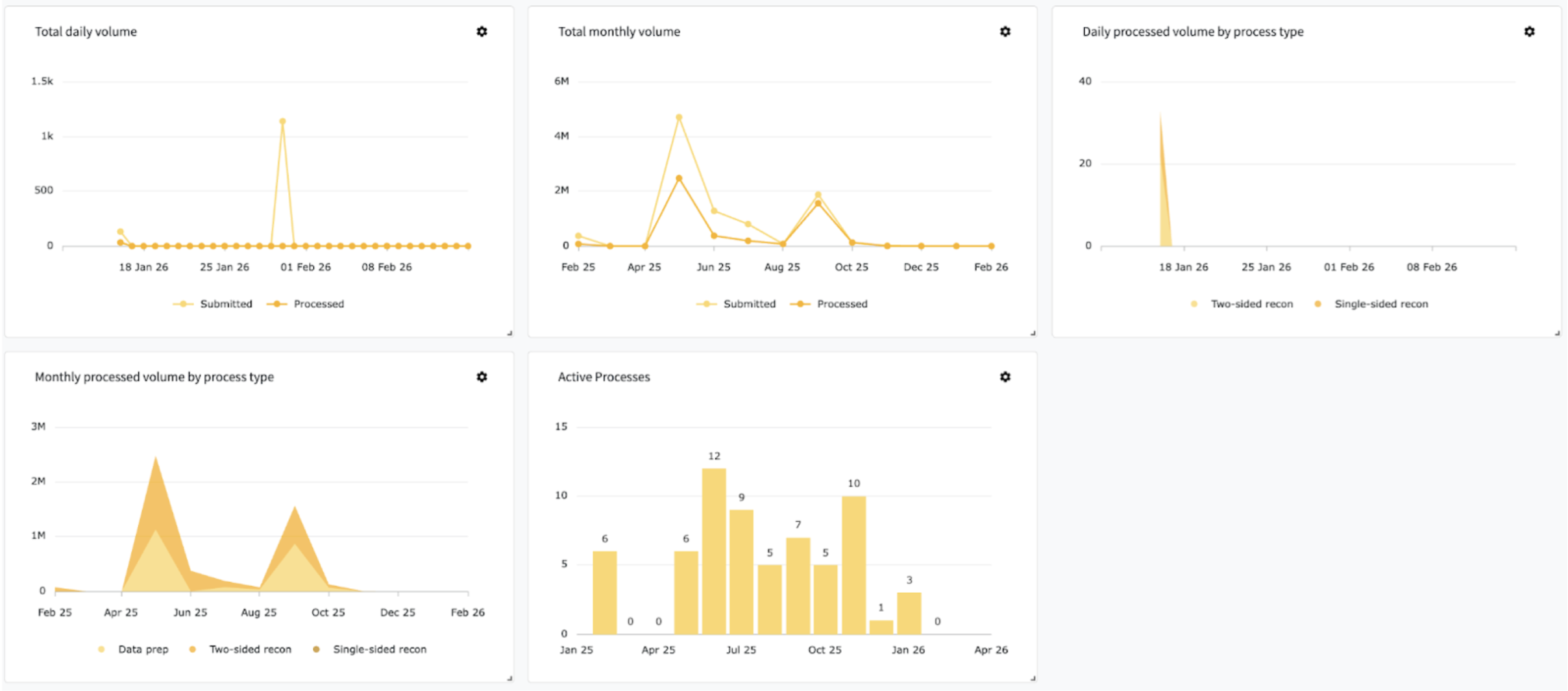
Task: Click resize handle of Total daily volume card
Action: pos(509,333)
